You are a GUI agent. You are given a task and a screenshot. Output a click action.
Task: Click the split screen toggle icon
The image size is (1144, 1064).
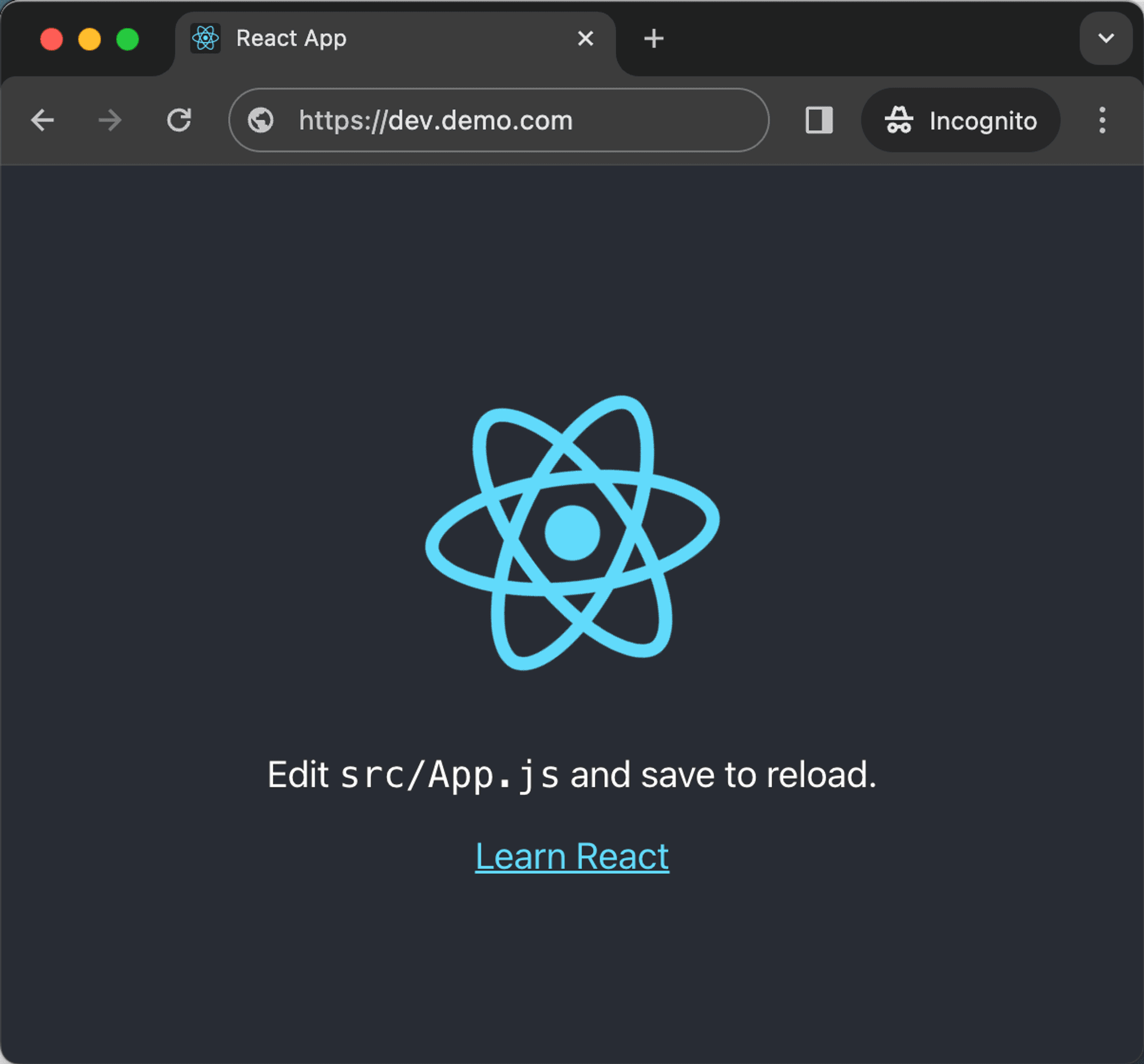(x=820, y=120)
